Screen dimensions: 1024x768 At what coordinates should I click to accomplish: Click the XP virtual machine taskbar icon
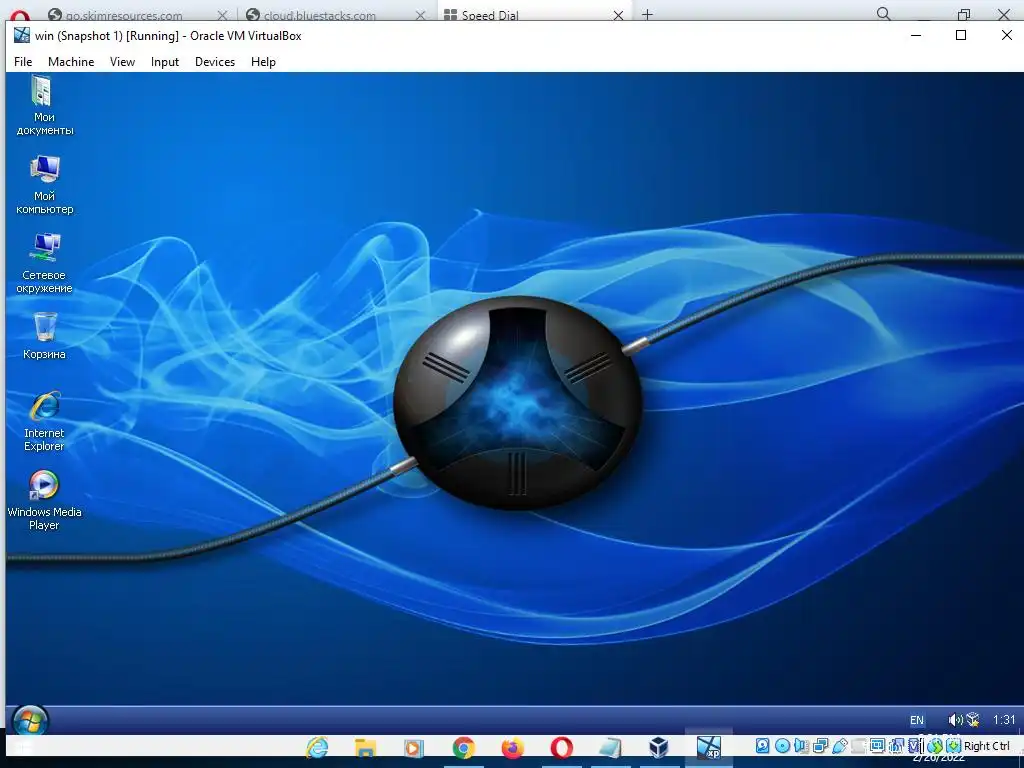[x=709, y=747]
